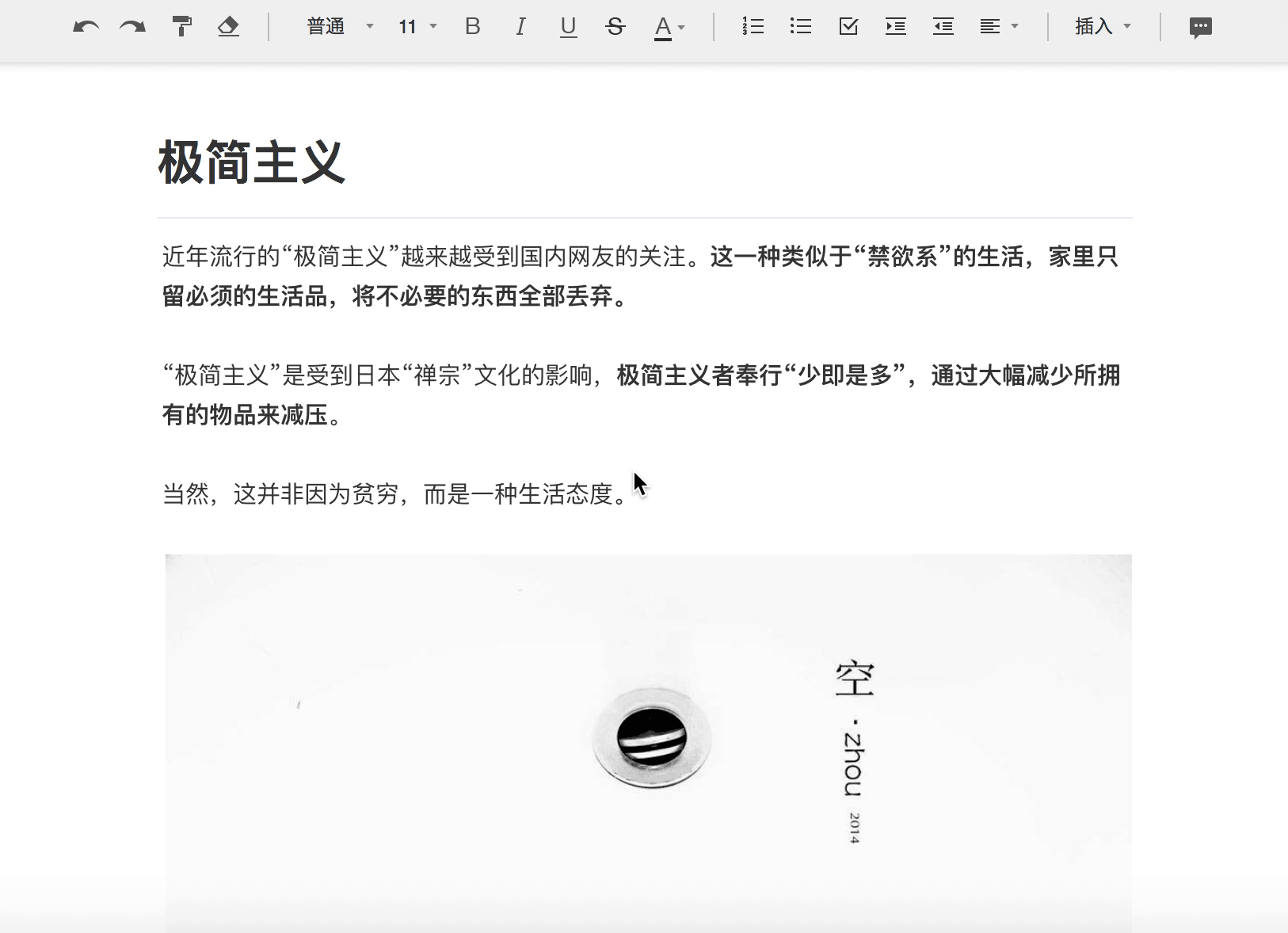Increase paragraph indentation

pyautogui.click(x=896, y=26)
